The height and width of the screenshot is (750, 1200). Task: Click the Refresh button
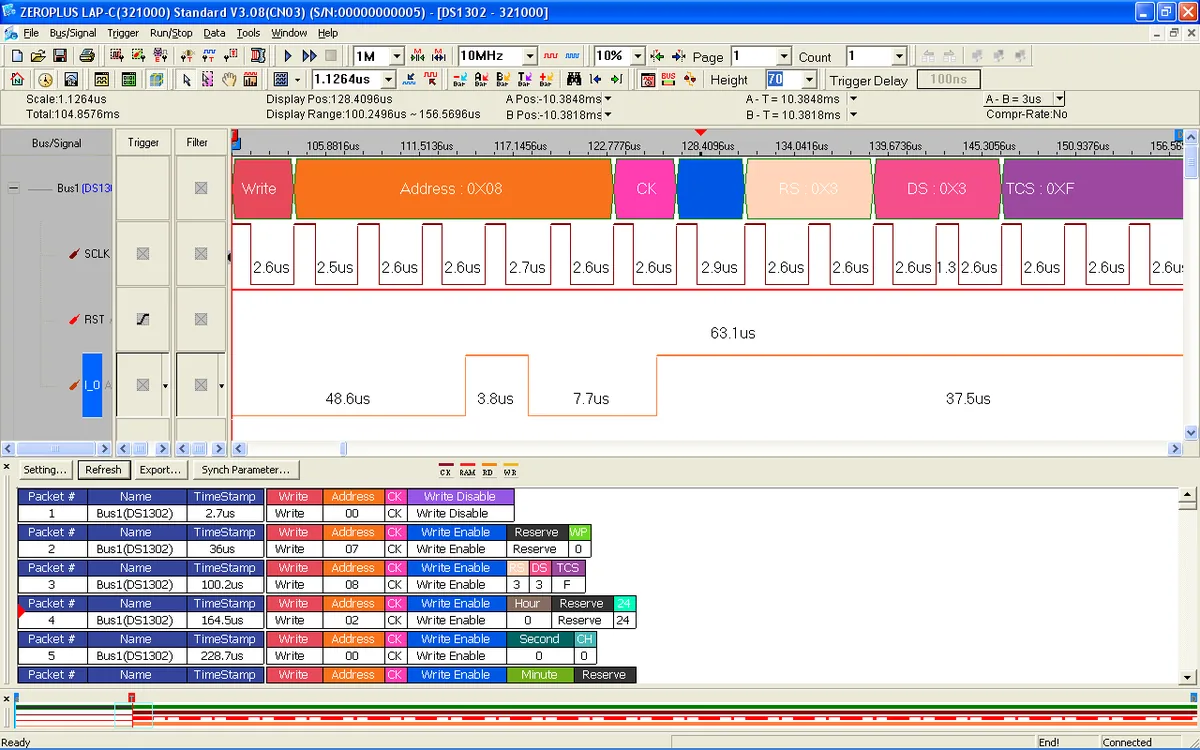click(x=103, y=470)
